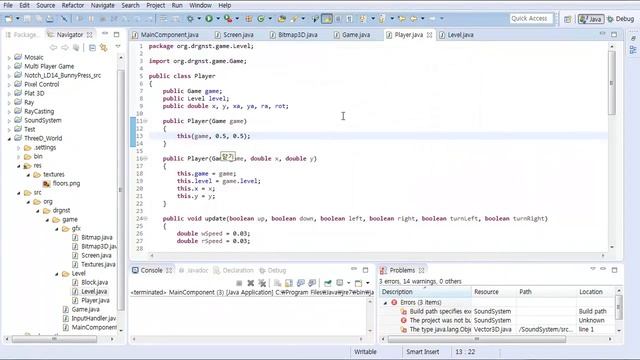Close the Player.java editor tab
The height and width of the screenshot is (360, 640).
(x=429, y=35)
